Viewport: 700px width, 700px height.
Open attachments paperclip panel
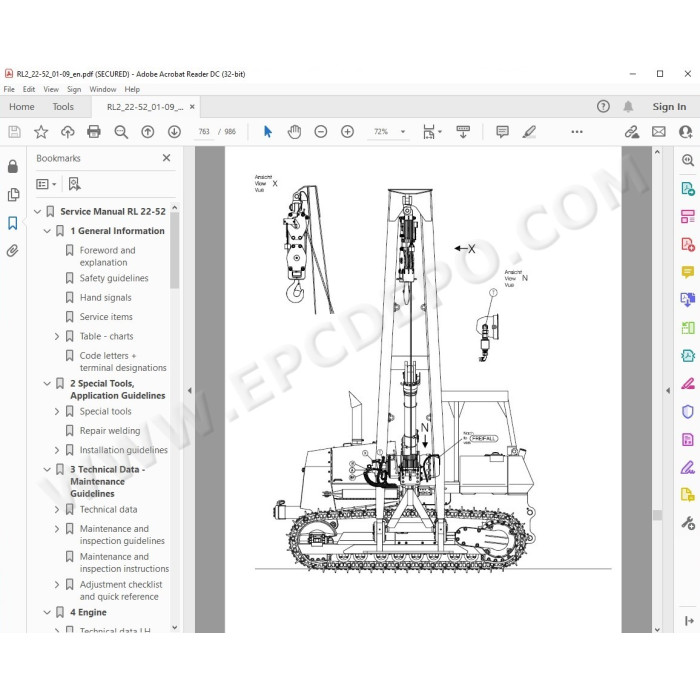[x=12, y=251]
